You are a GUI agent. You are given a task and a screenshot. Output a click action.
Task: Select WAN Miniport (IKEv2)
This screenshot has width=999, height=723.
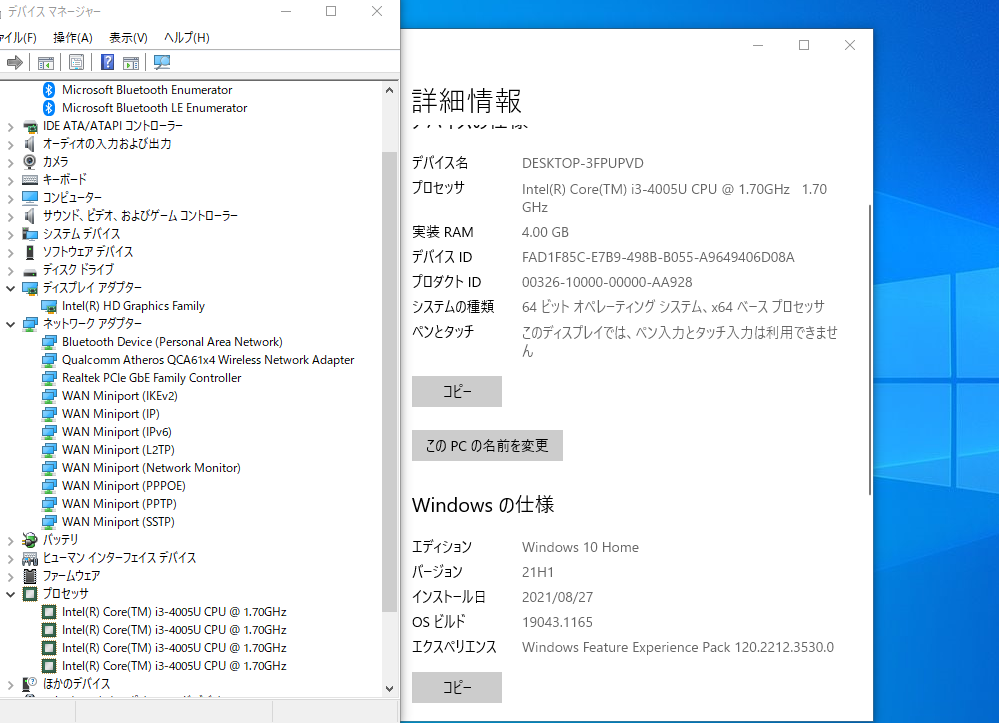coord(120,396)
